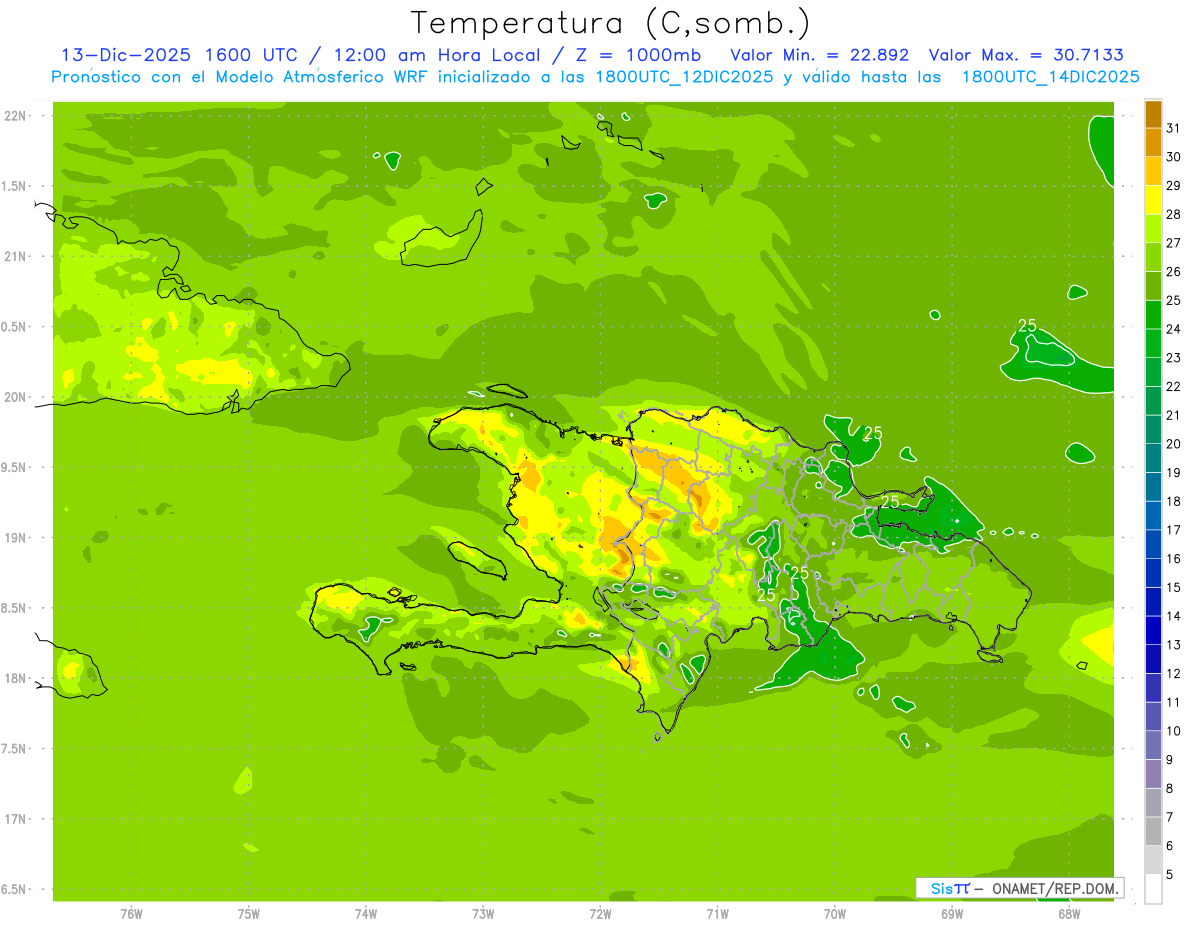This screenshot has height=927, width=1200.
Task: Pick the blue legend swatch between 16 and 17
Action: pyautogui.click(x=1153, y=544)
